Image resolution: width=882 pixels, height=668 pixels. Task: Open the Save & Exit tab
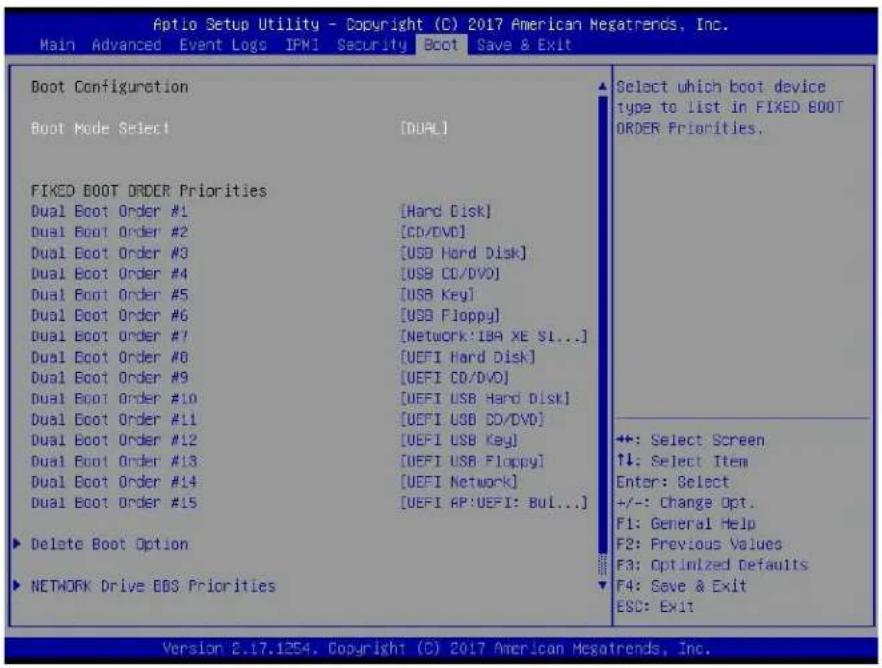[x=524, y=45]
